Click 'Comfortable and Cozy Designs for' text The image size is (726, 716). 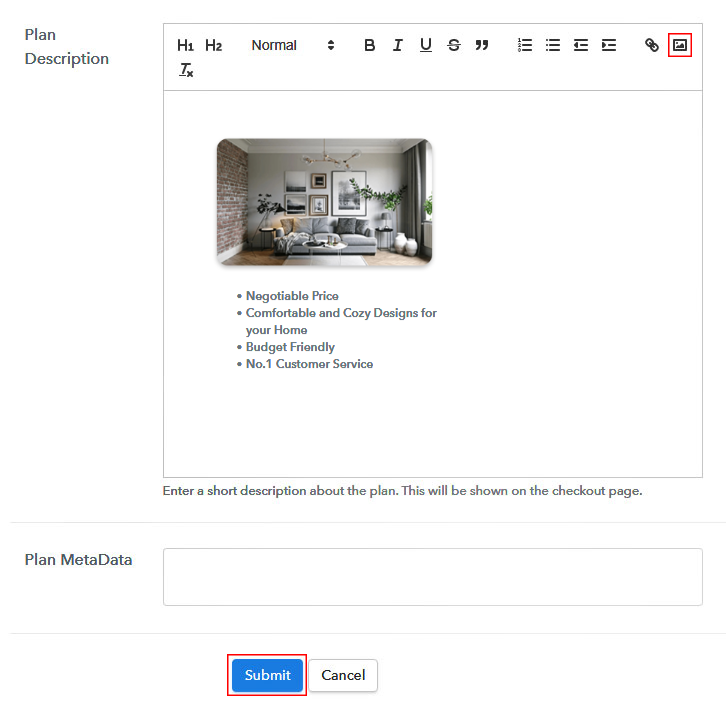(x=341, y=313)
